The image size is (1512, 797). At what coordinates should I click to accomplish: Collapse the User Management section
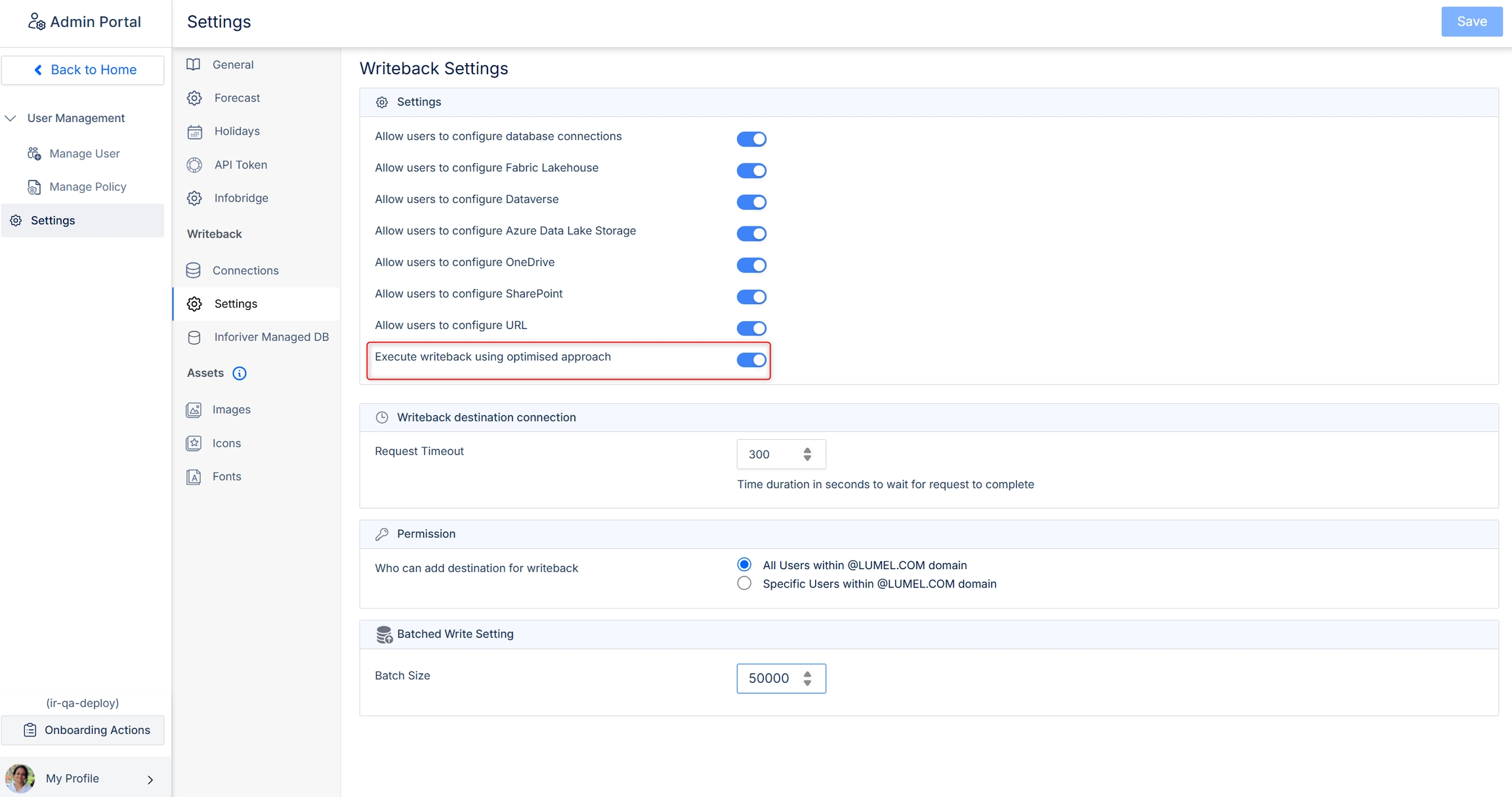(10, 118)
